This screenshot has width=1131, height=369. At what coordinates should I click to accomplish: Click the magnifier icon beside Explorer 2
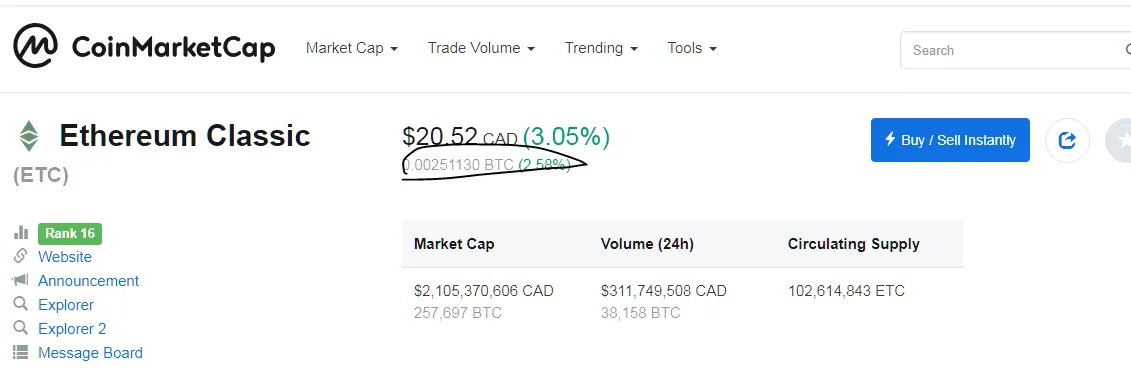pyautogui.click(x=21, y=328)
